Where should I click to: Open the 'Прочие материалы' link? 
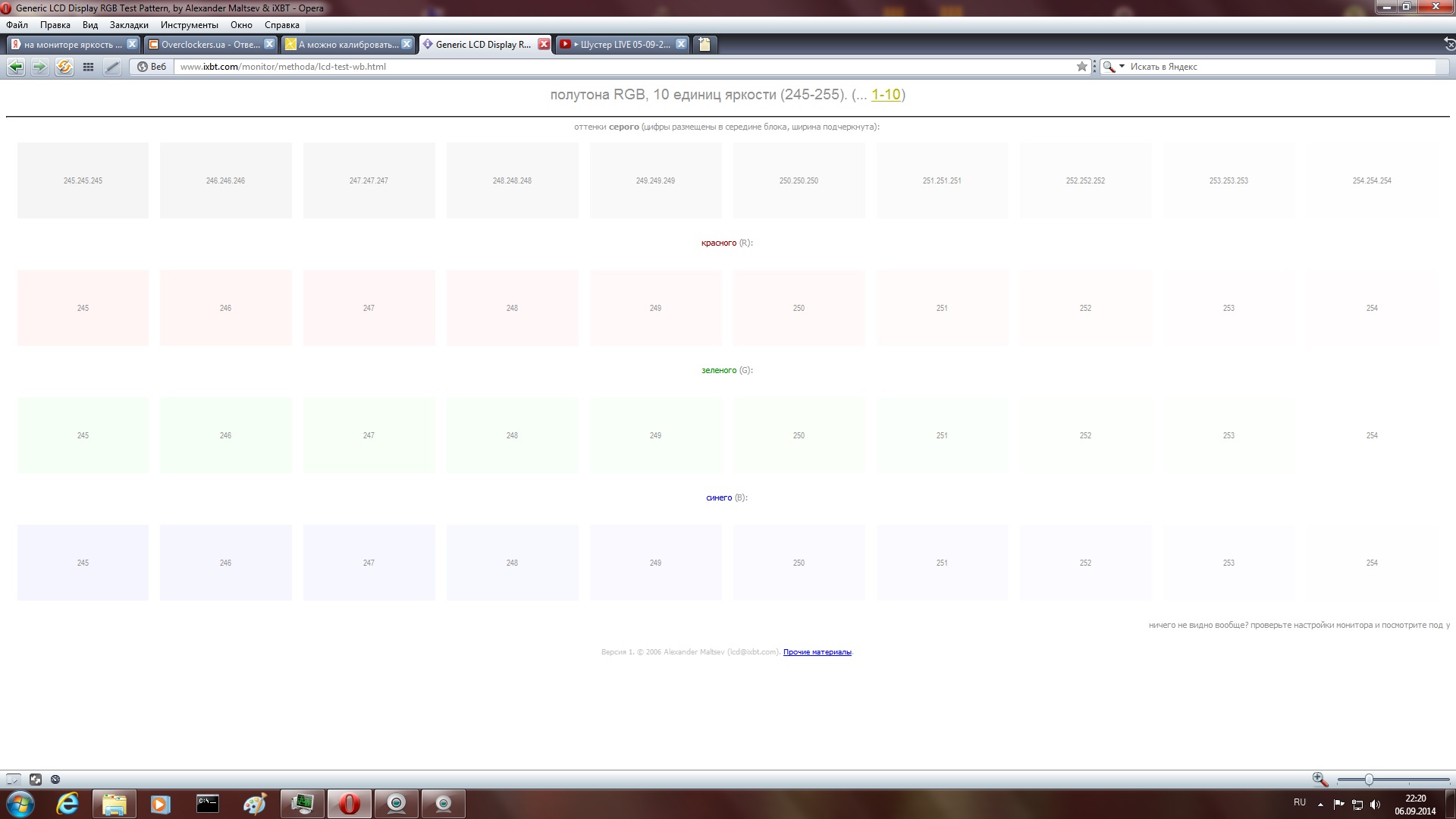pyautogui.click(x=817, y=652)
